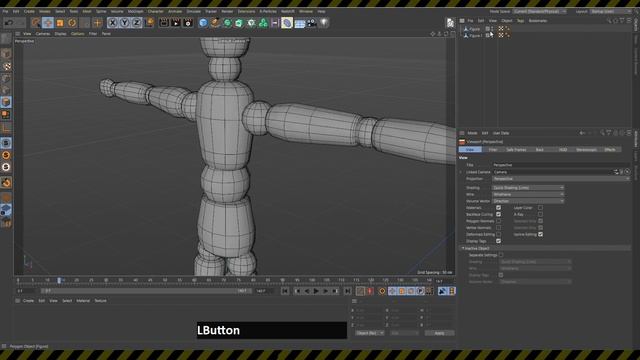640x360 pixels.
Task: Switch to Effects tab in attributes
Action: pyautogui.click(x=610, y=150)
